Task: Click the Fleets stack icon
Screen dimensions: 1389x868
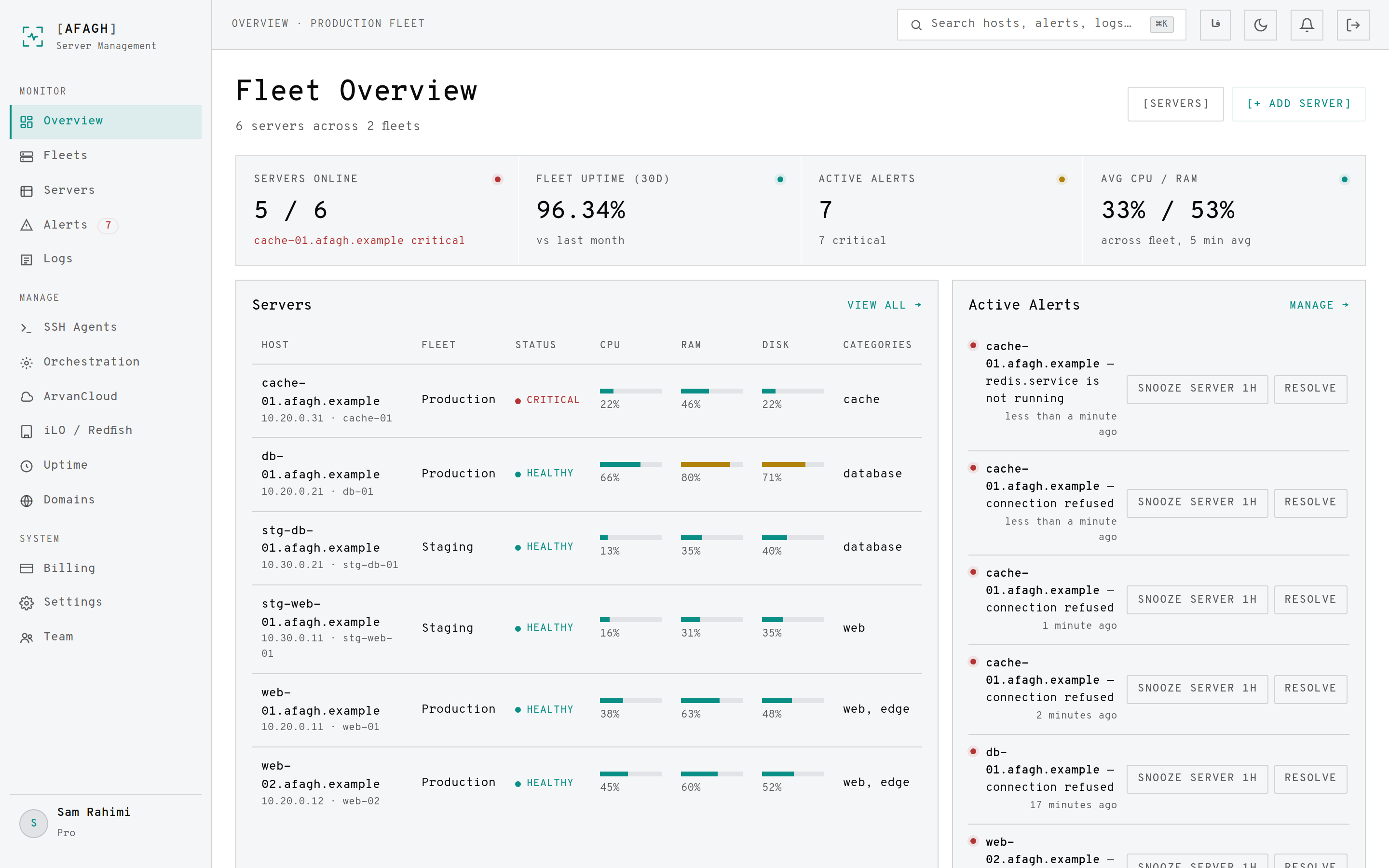Action: pyautogui.click(x=27, y=156)
